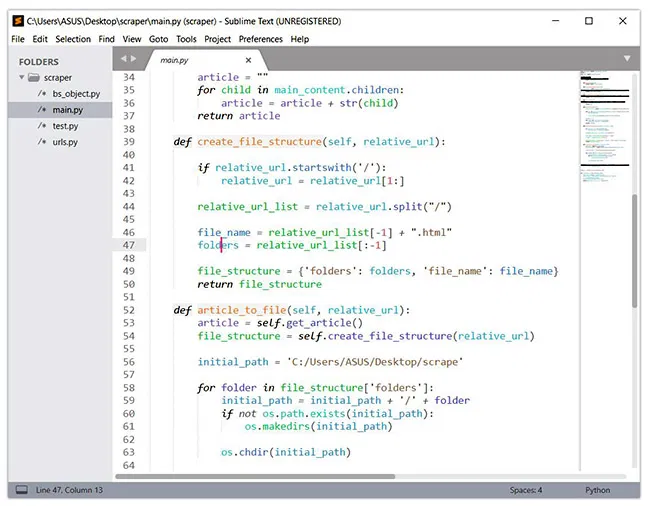Click the horizontal scrollbar below the editor
Image resolution: width=650 pixels, height=506 pixels.
[x=255, y=476]
